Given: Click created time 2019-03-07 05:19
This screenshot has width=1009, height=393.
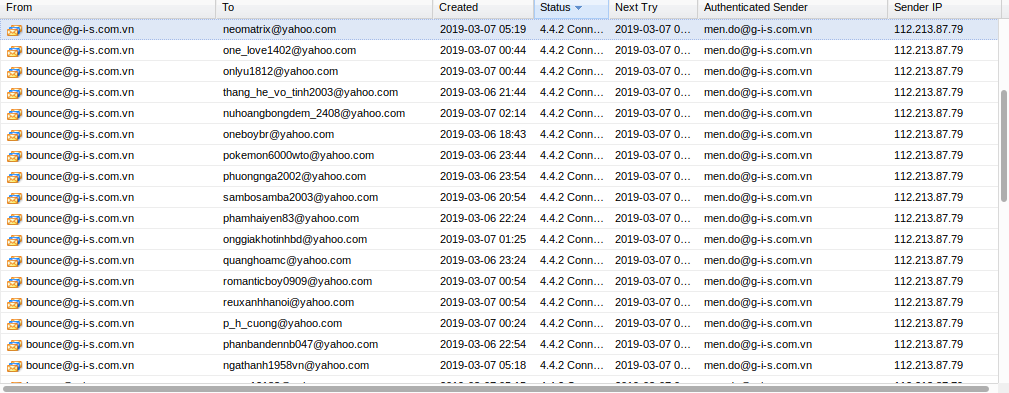Looking at the screenshot, I should click(483, 30).
